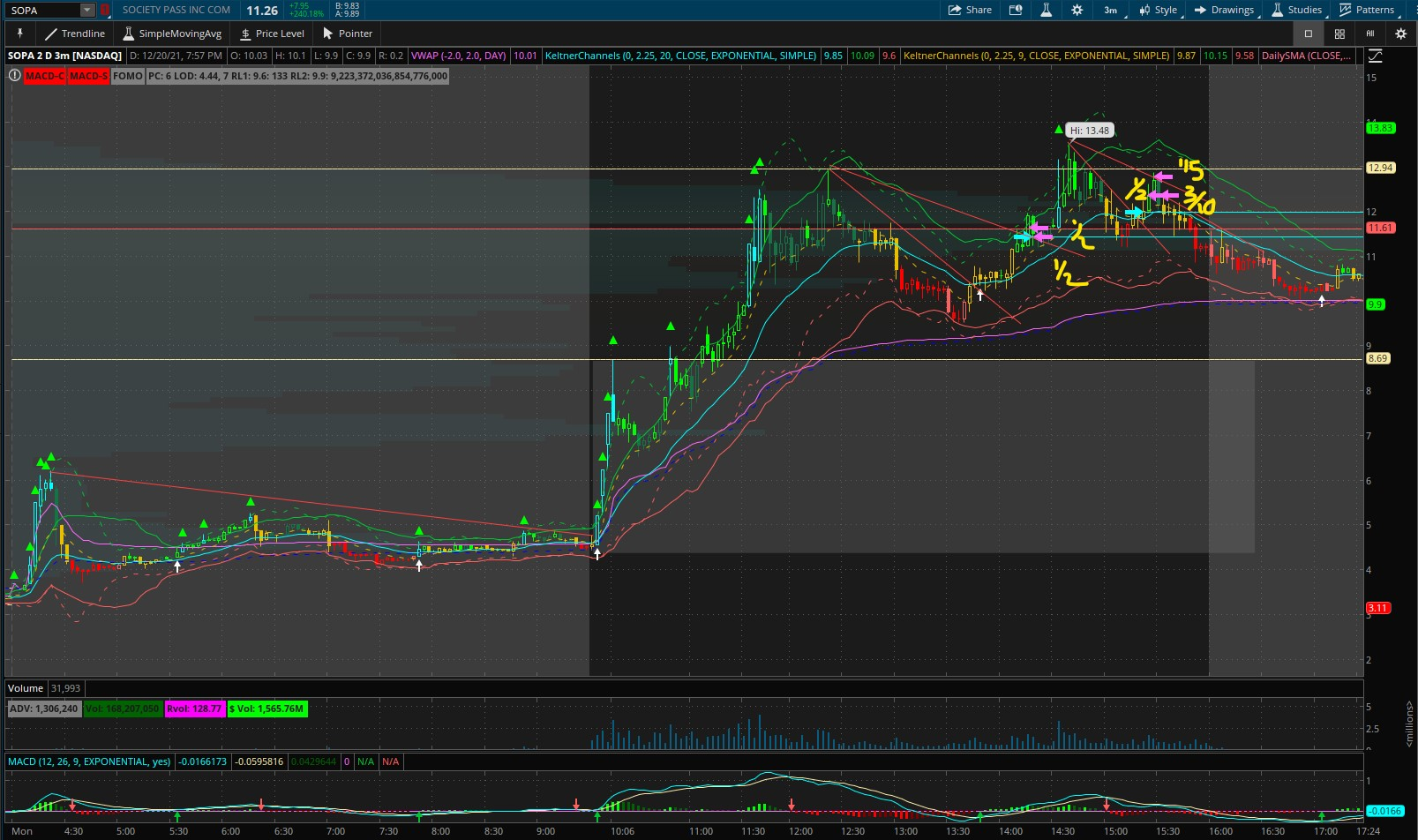Screen dimensions: 1418x840
Task: Click the SimpleMovingAvg study shortcut
Action: pos(172,34)
